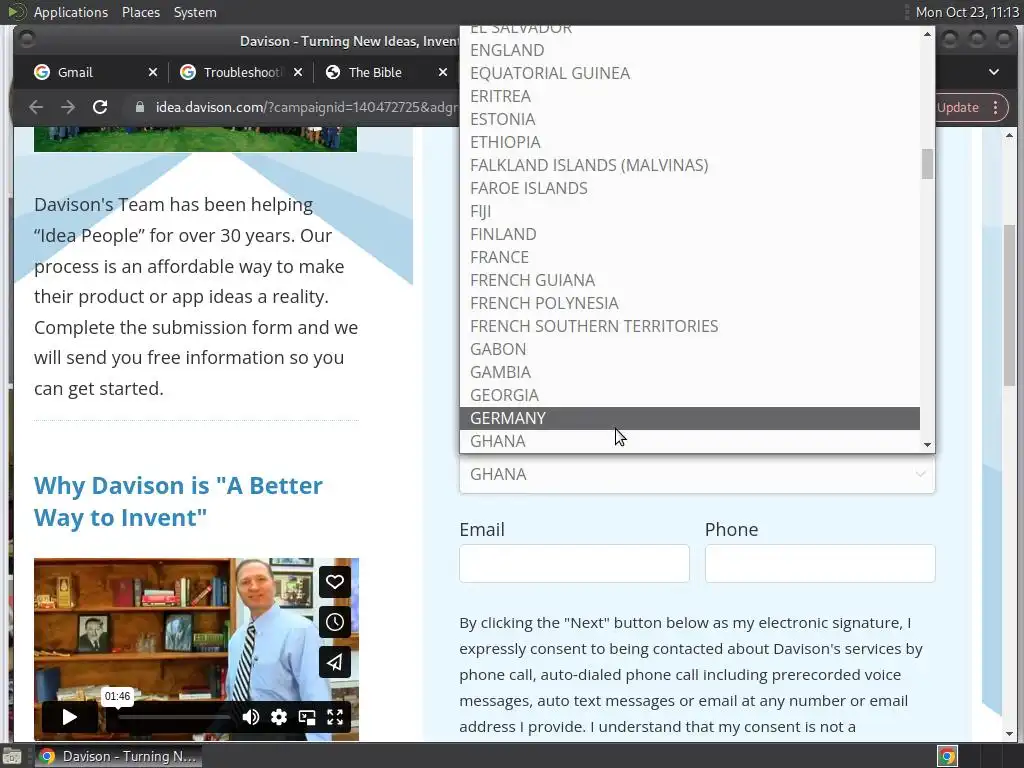Image resolution: width=1024 pixels, height=768 pixels.
Task: Show desktop icon in bottom panel
Action: point(12,756)
